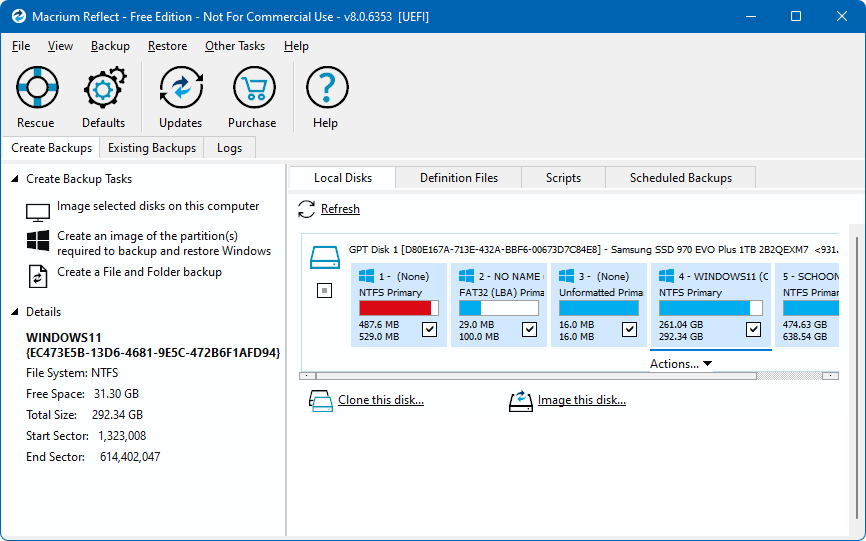The height and width of the screenshot is (541, 866).
Task: Collapse the Details section
Action: [15, 312]
